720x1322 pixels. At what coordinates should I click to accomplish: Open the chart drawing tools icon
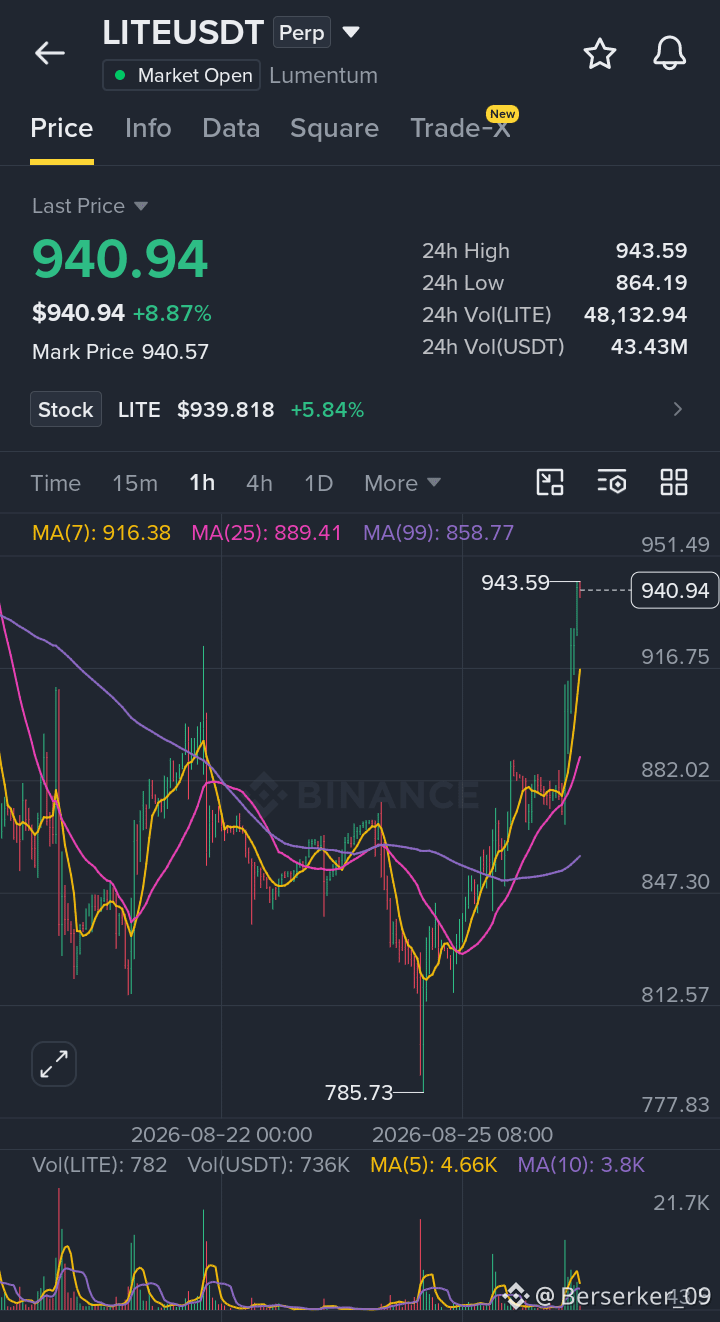[550, 482]
